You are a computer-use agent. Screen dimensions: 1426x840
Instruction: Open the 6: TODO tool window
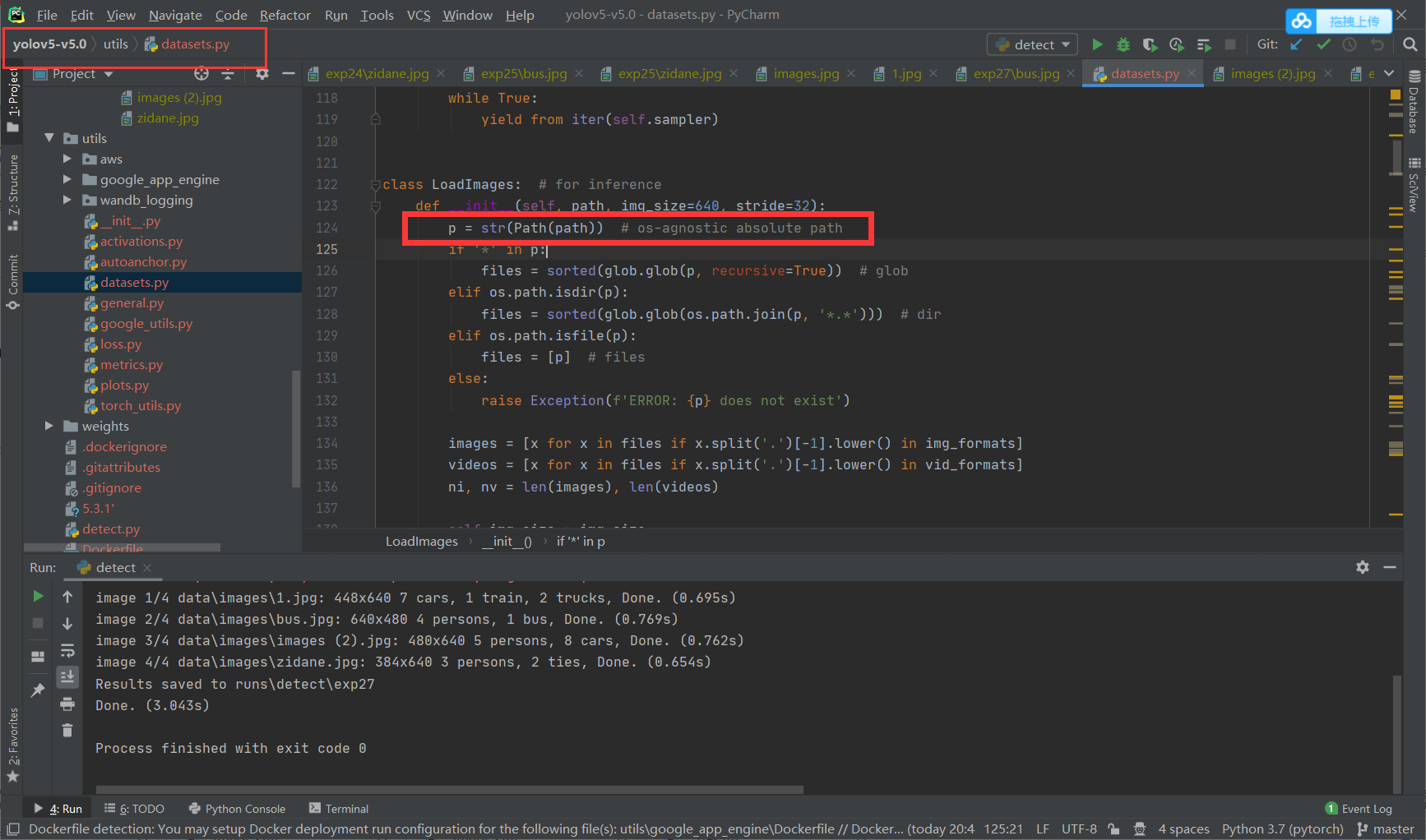[134, 809]
